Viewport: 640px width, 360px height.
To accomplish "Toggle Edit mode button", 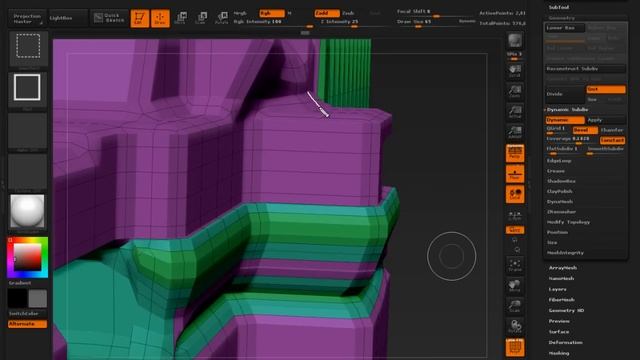I will [140, 18].
